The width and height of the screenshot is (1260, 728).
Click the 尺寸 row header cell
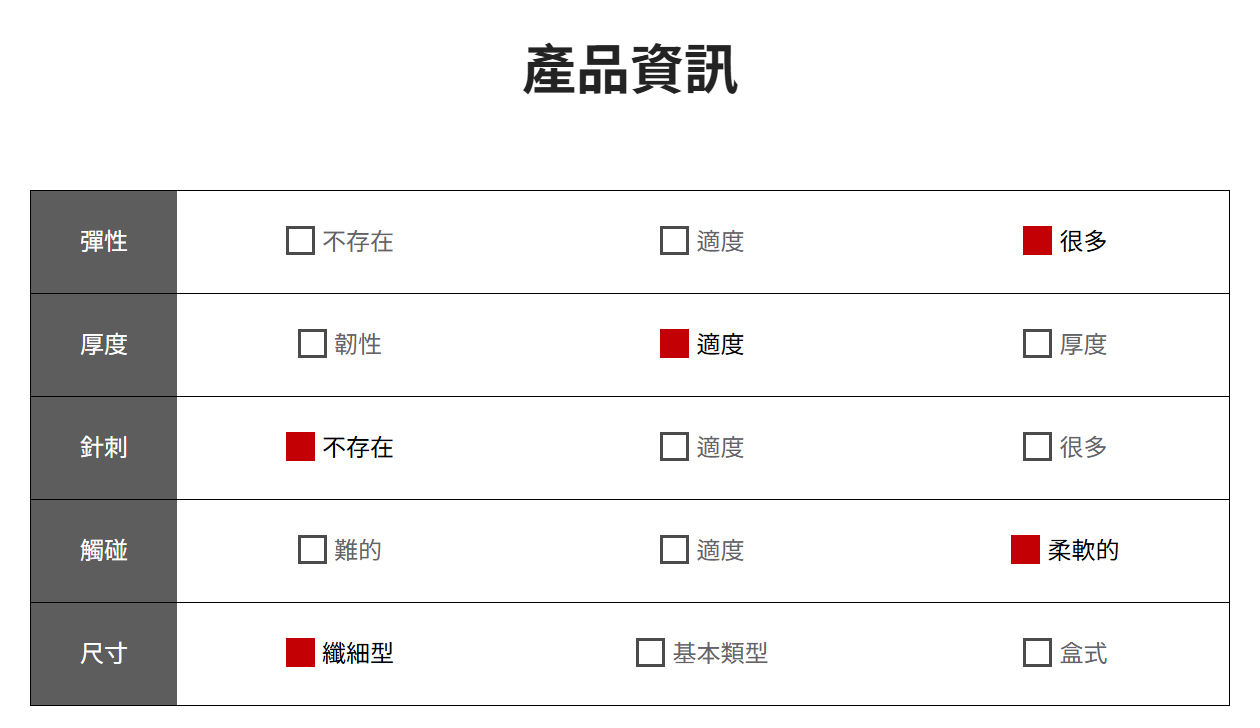click(x=104, y=654)
